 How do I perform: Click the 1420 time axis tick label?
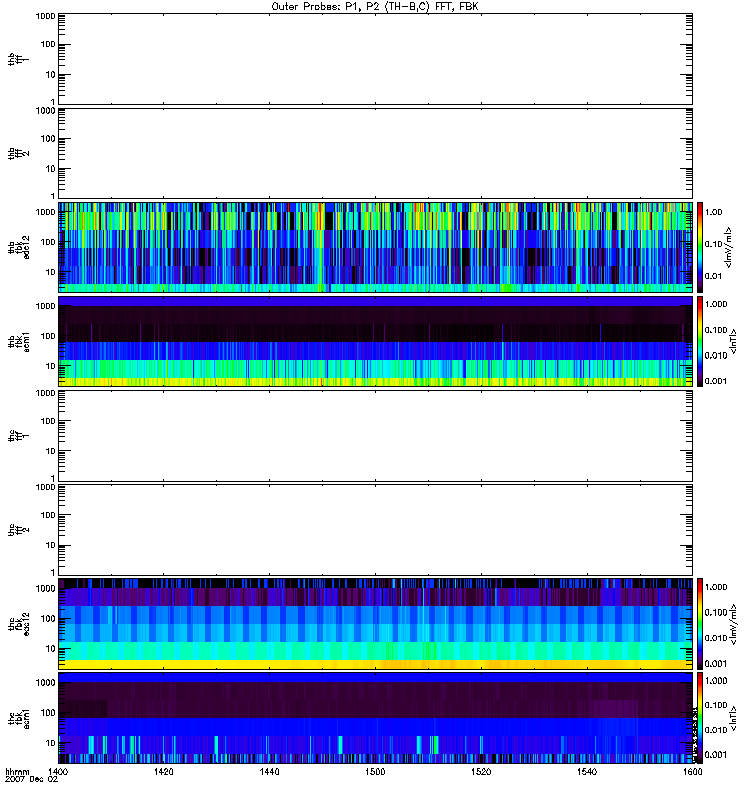(164, 773)
